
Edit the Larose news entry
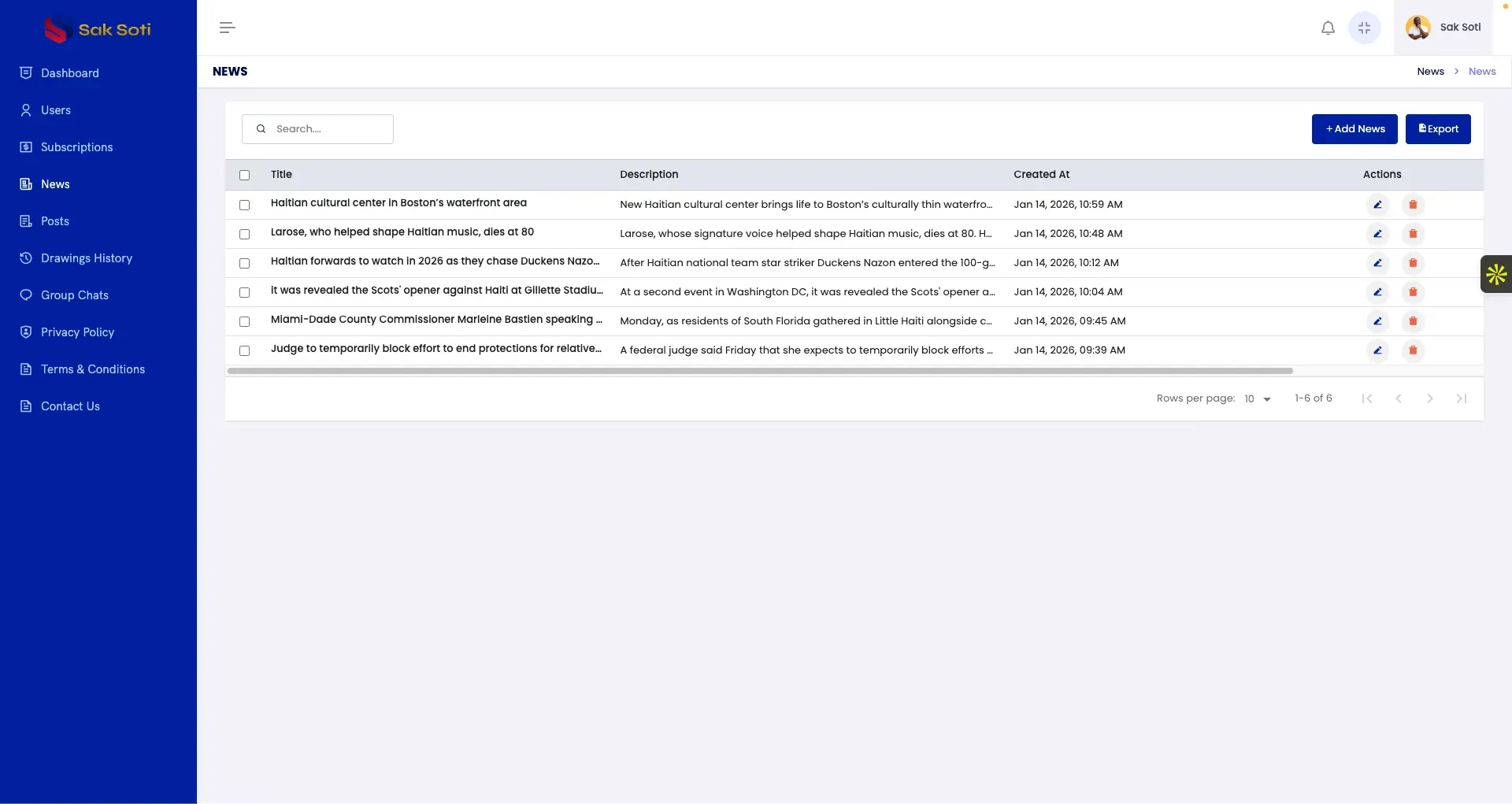pyautogui.click(x=1377, y=234)
